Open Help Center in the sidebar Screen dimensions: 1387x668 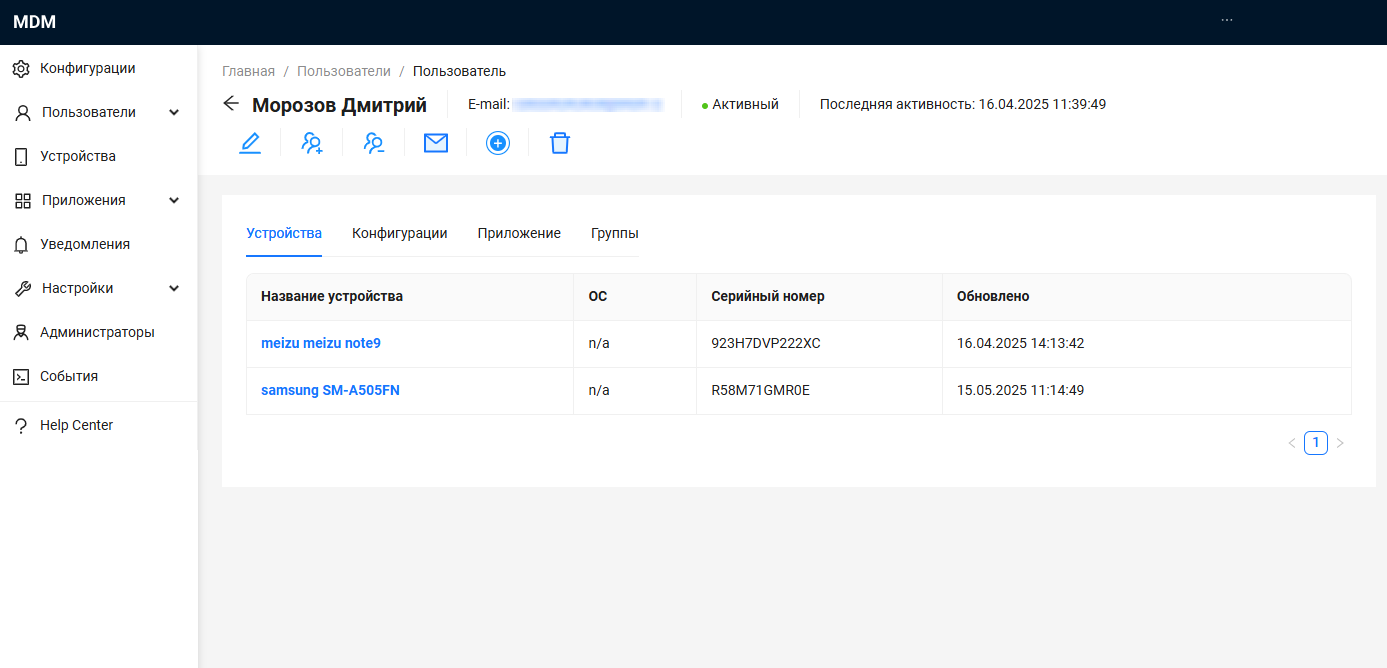point(76,425)
